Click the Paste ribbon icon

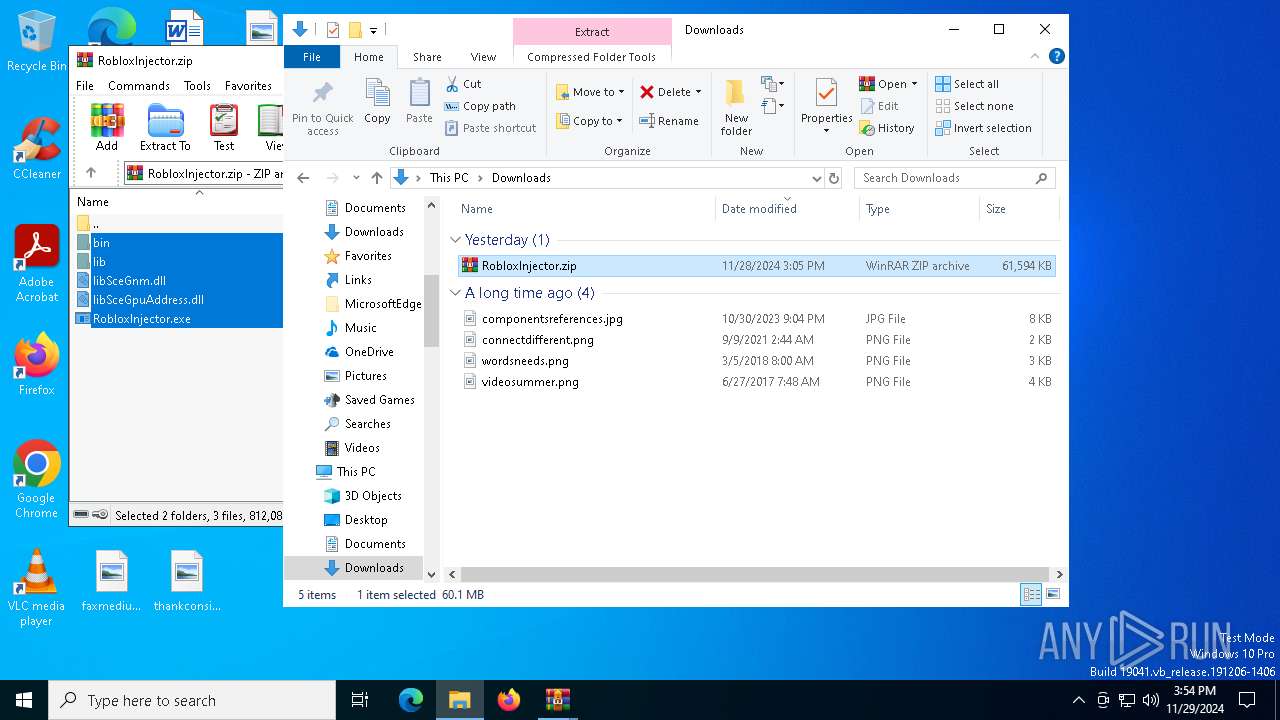click(419, 102)
